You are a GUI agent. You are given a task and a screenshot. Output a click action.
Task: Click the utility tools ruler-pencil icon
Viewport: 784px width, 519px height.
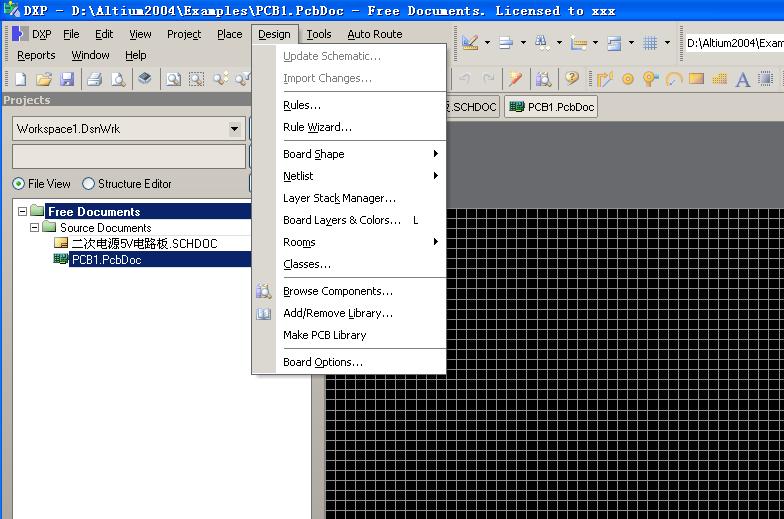[x=470, y=42]
